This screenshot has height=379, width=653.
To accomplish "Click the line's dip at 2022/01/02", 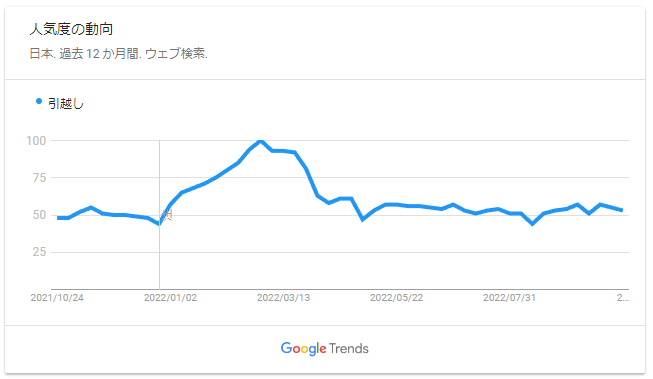I will coord(159,224).
